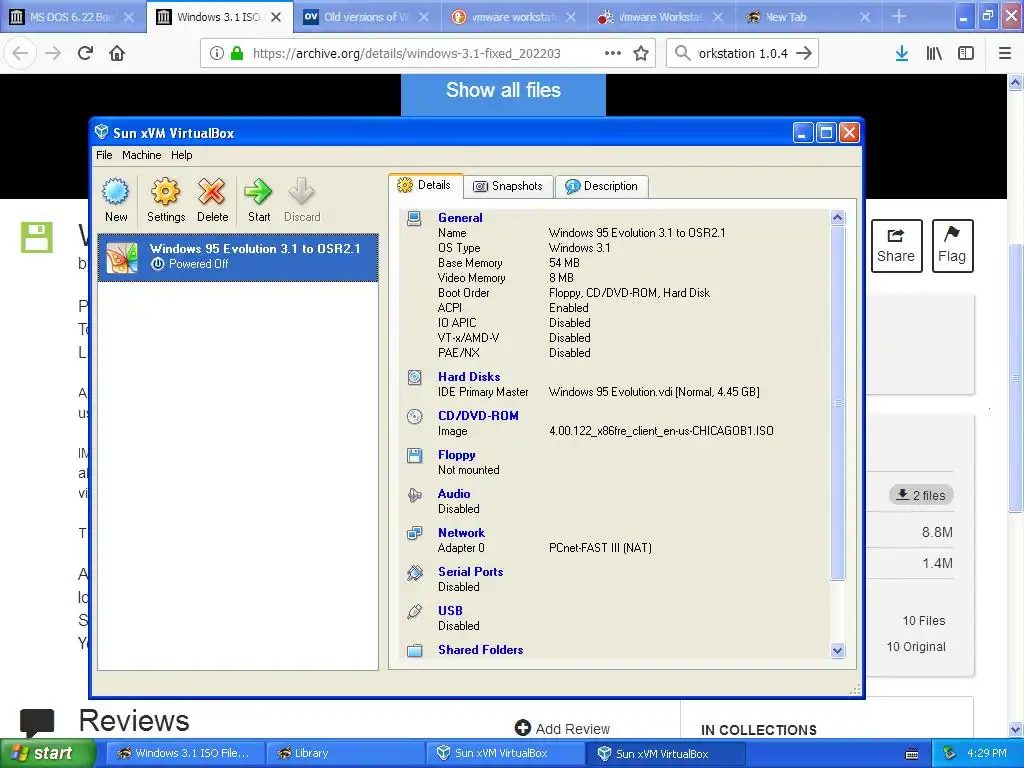The width and height of the screenshot is (1024, 768).
Task: Click the Floppy diskette icon
Action: [x=414, y=455]
